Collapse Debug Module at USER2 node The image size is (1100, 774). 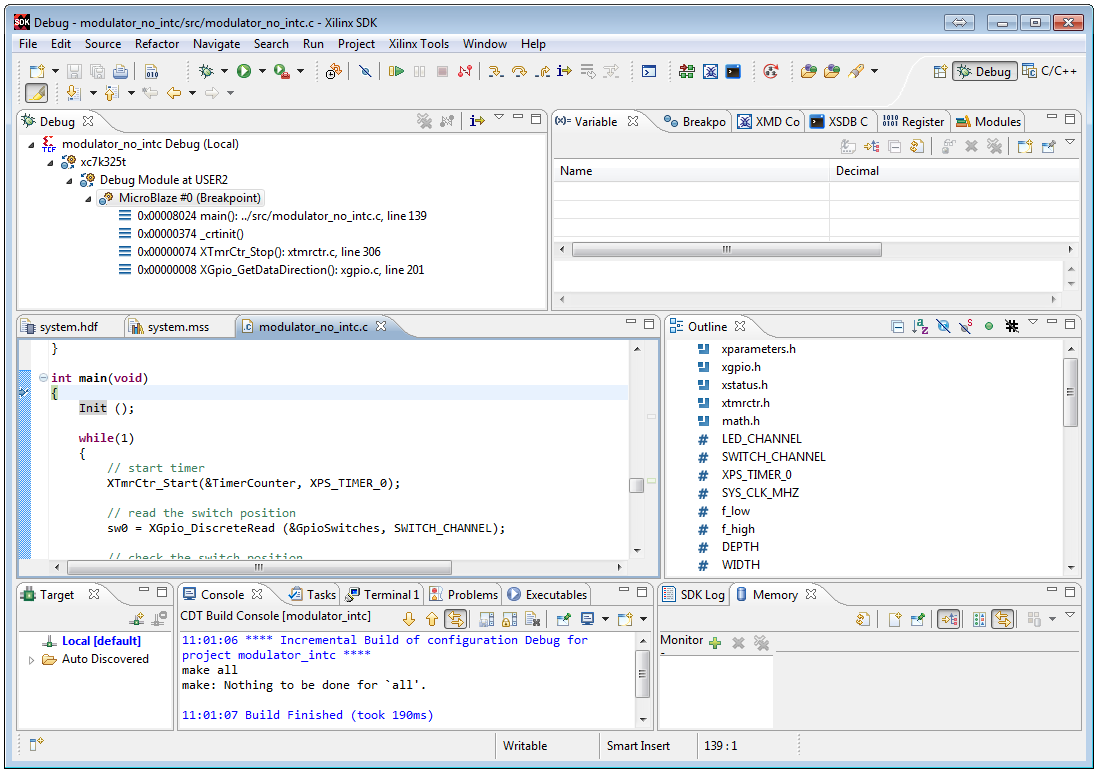[69, 180]
